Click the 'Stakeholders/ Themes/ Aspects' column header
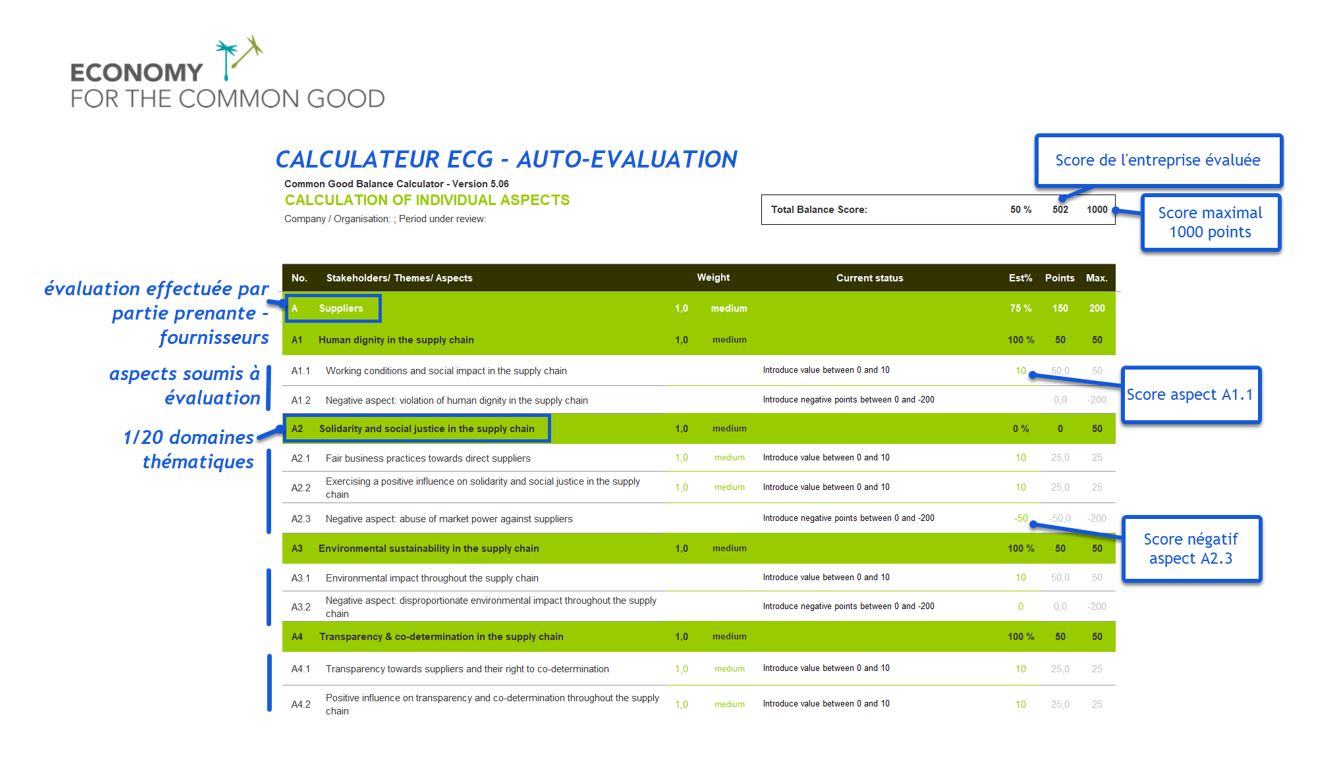The image size is (1318, 781). 399,278
